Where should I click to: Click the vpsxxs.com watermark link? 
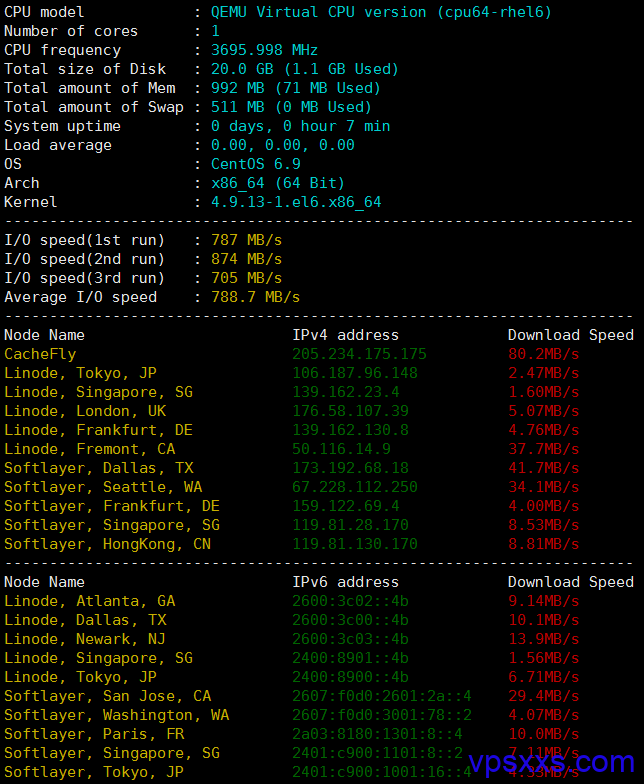pyautogui.click(x=552, y=762)
